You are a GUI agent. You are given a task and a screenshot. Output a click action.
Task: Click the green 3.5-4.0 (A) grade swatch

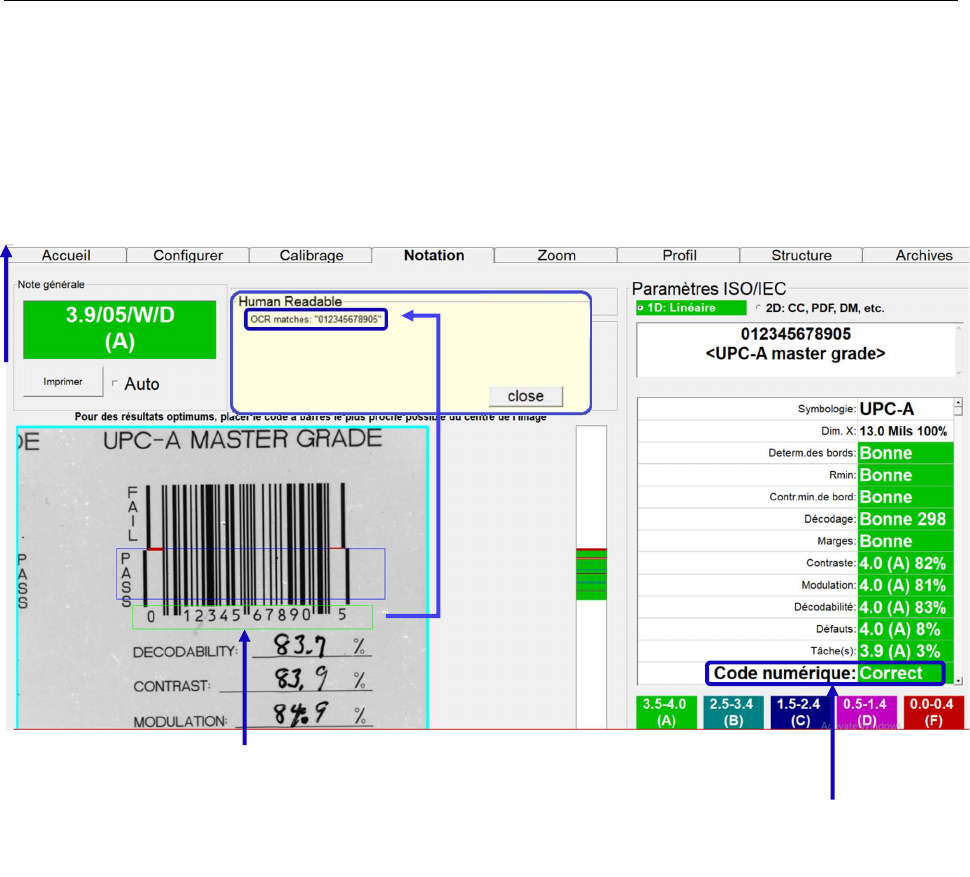pyautogui.click(x=666, y=712)
